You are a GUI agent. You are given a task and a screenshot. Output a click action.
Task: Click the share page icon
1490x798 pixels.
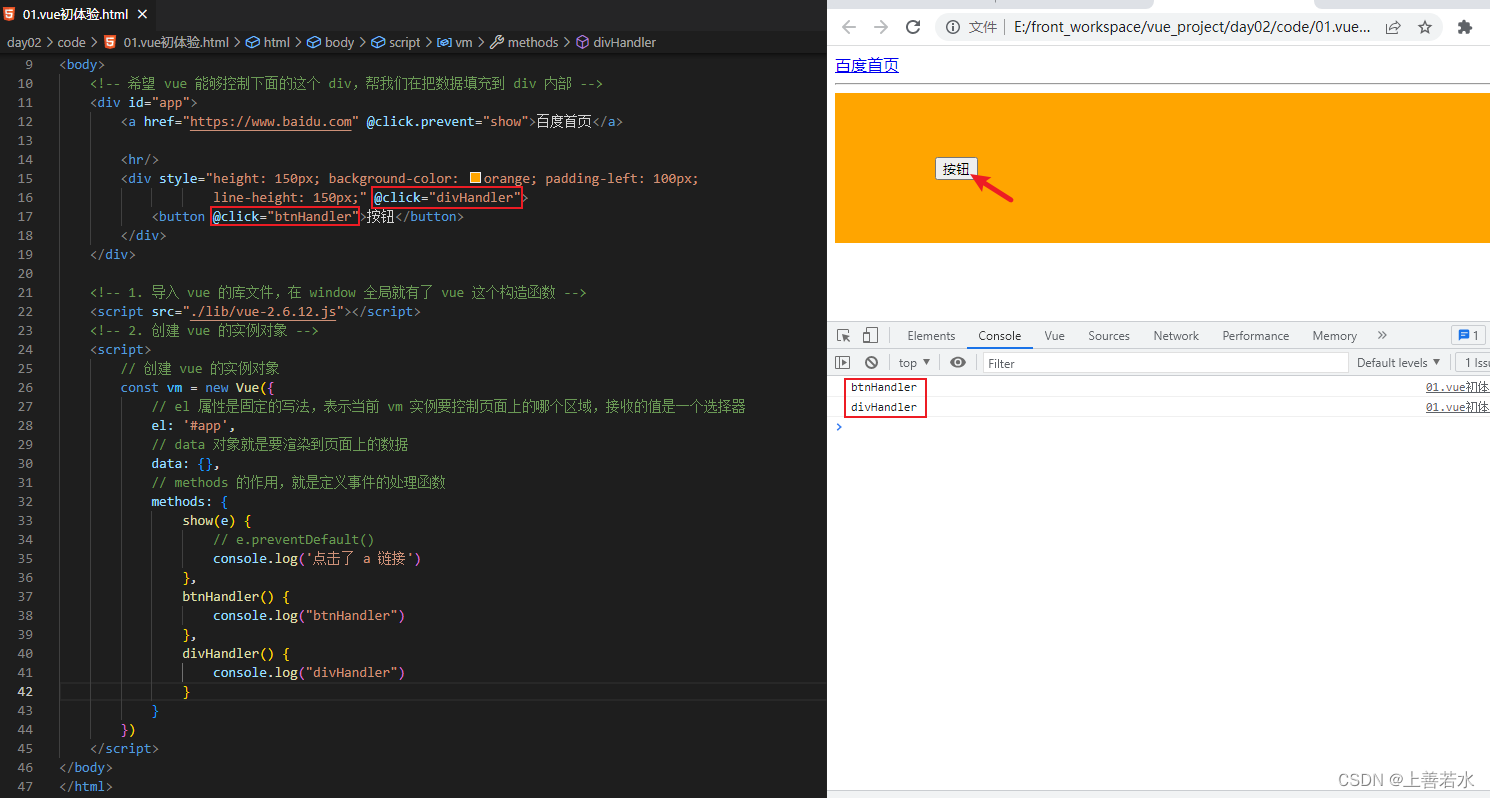click(1393, 27)
